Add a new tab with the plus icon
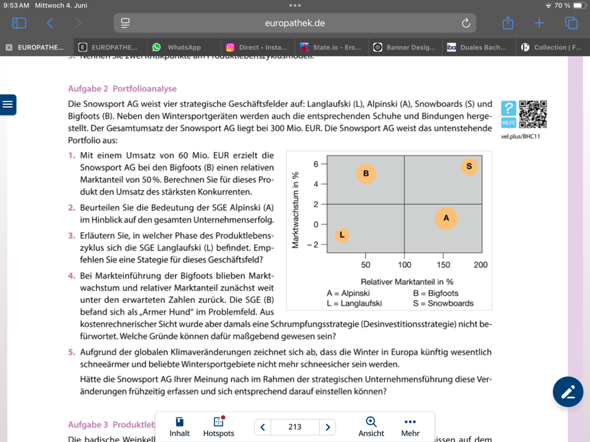The image size is (590, 442). (539, 23)
